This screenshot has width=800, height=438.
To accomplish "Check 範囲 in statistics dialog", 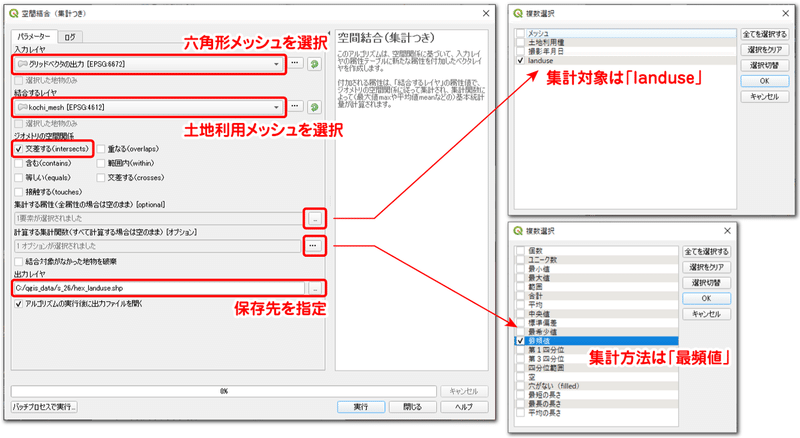I will [x=520, y=287].
